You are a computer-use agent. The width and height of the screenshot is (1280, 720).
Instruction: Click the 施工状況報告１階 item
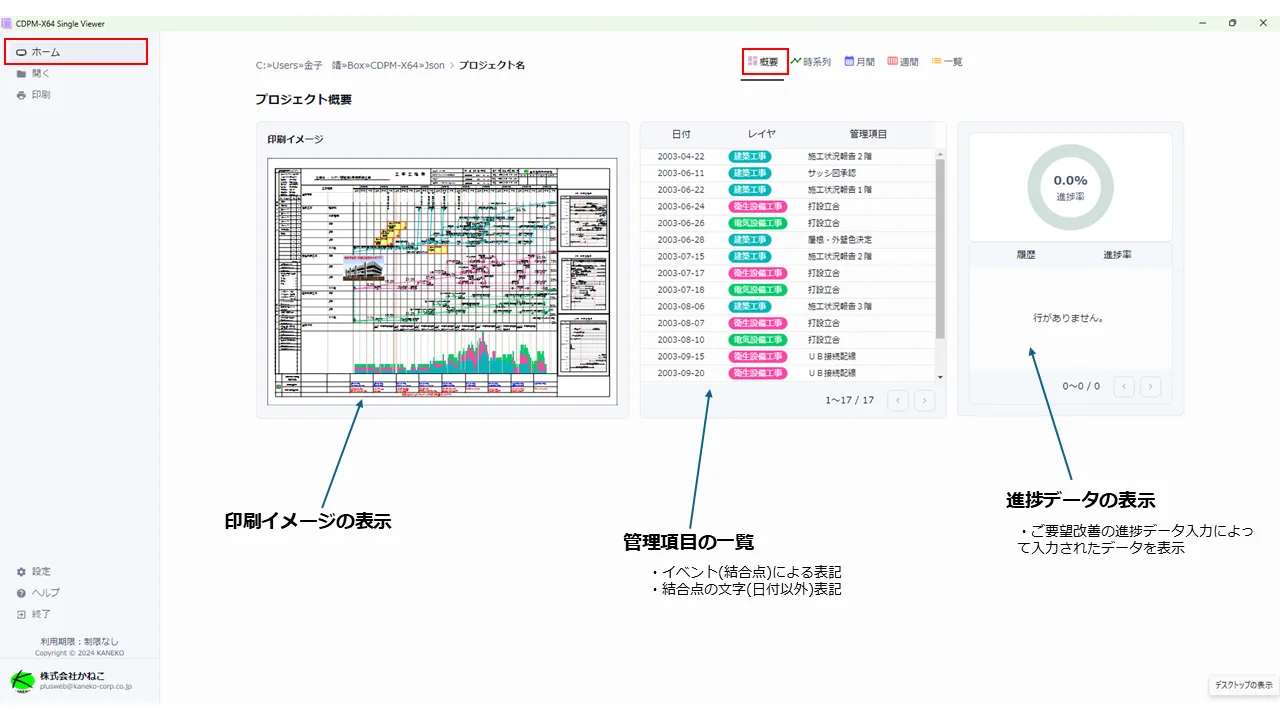coord(841,190)
